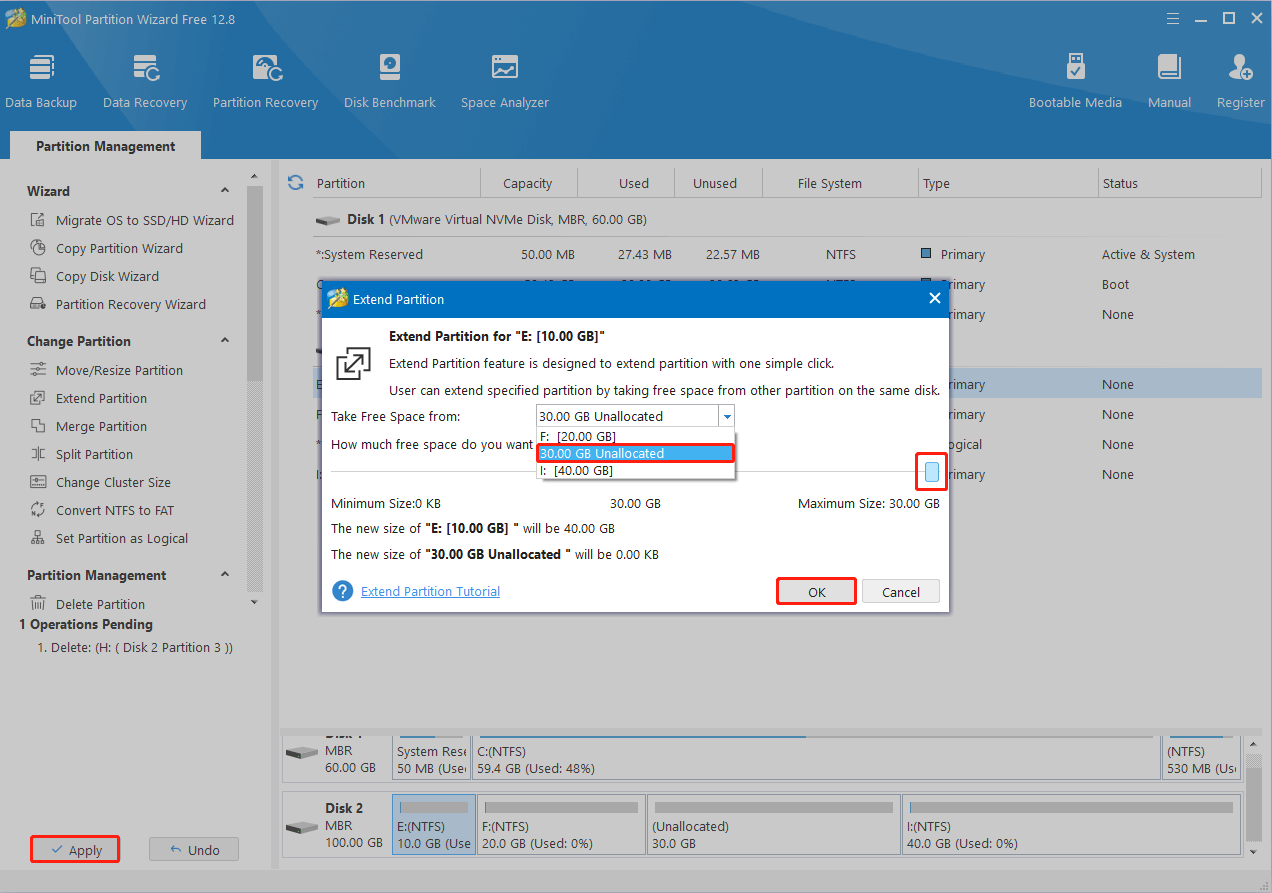This screenshot has width=1272, height=893.
Task: Collapse the Change Partition section
Action: [x=225, y=341]
